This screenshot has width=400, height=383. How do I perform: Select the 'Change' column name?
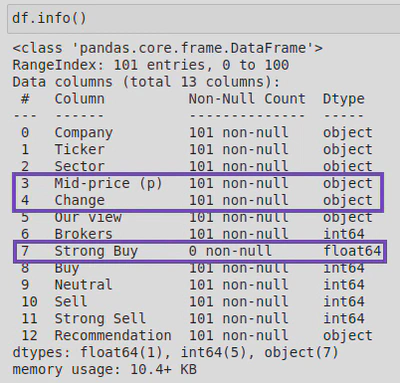tap(80, 201)
